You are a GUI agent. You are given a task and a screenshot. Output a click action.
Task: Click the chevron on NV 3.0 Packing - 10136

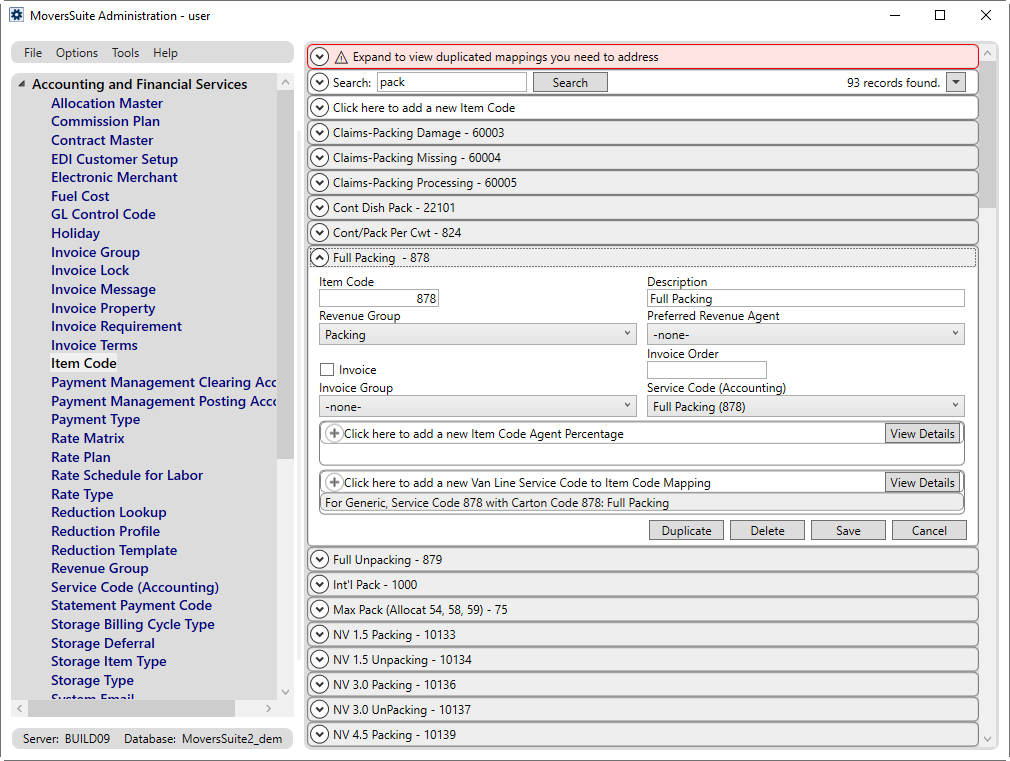click(x=319, y=684)
